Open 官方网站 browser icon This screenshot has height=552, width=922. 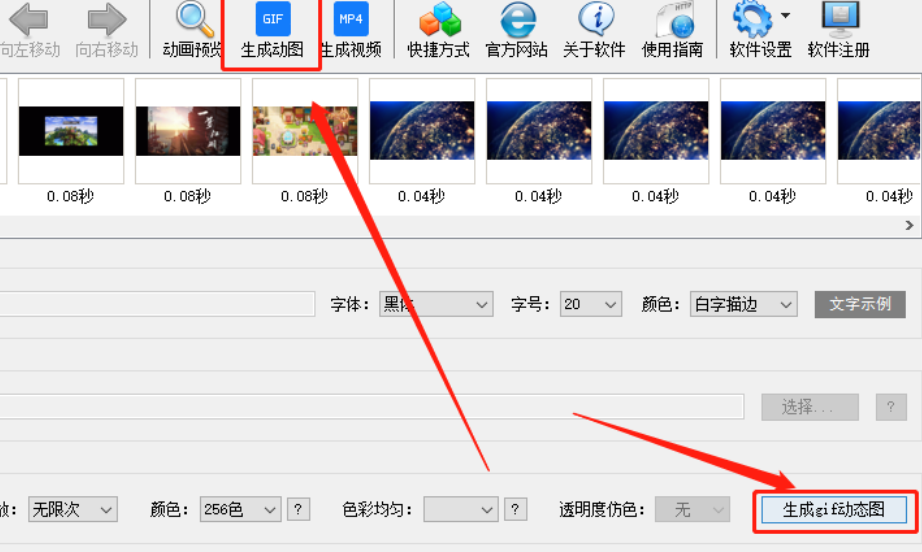pyautogui.click(x=517, y=19)
